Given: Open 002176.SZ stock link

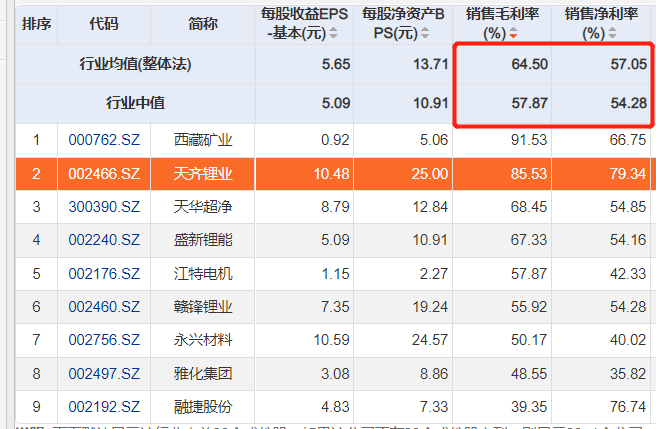Looking at the screenshot, I should pyautogui.click(x=104, y=273).
